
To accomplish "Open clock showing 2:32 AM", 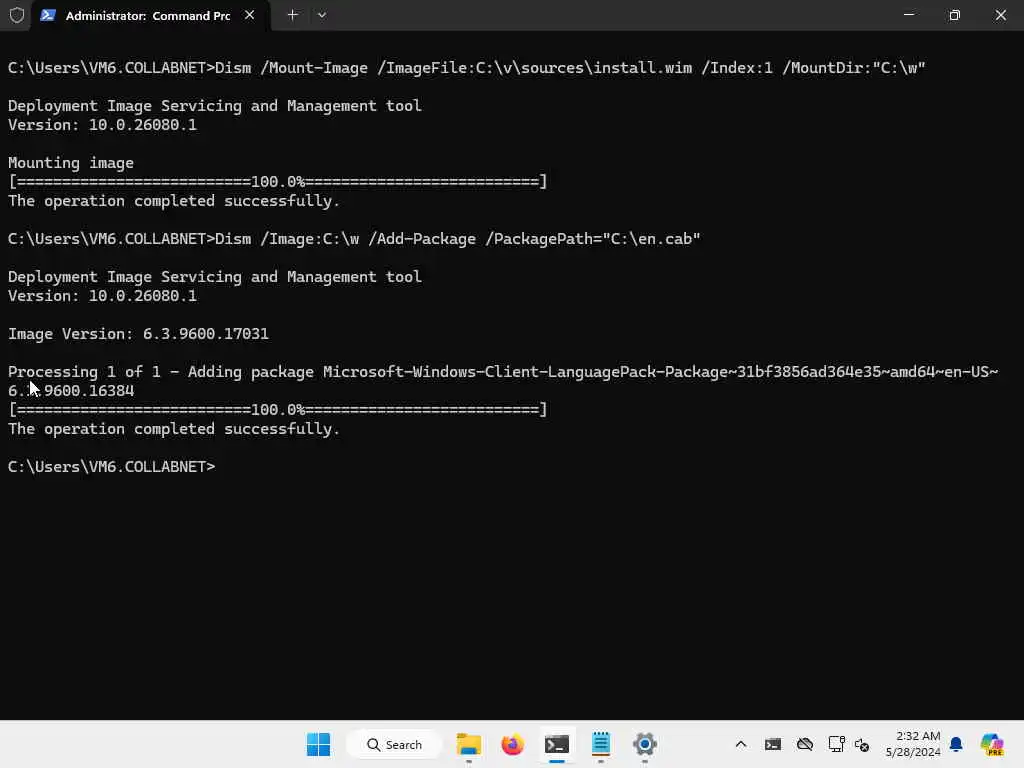I will (x=913, y=744).
